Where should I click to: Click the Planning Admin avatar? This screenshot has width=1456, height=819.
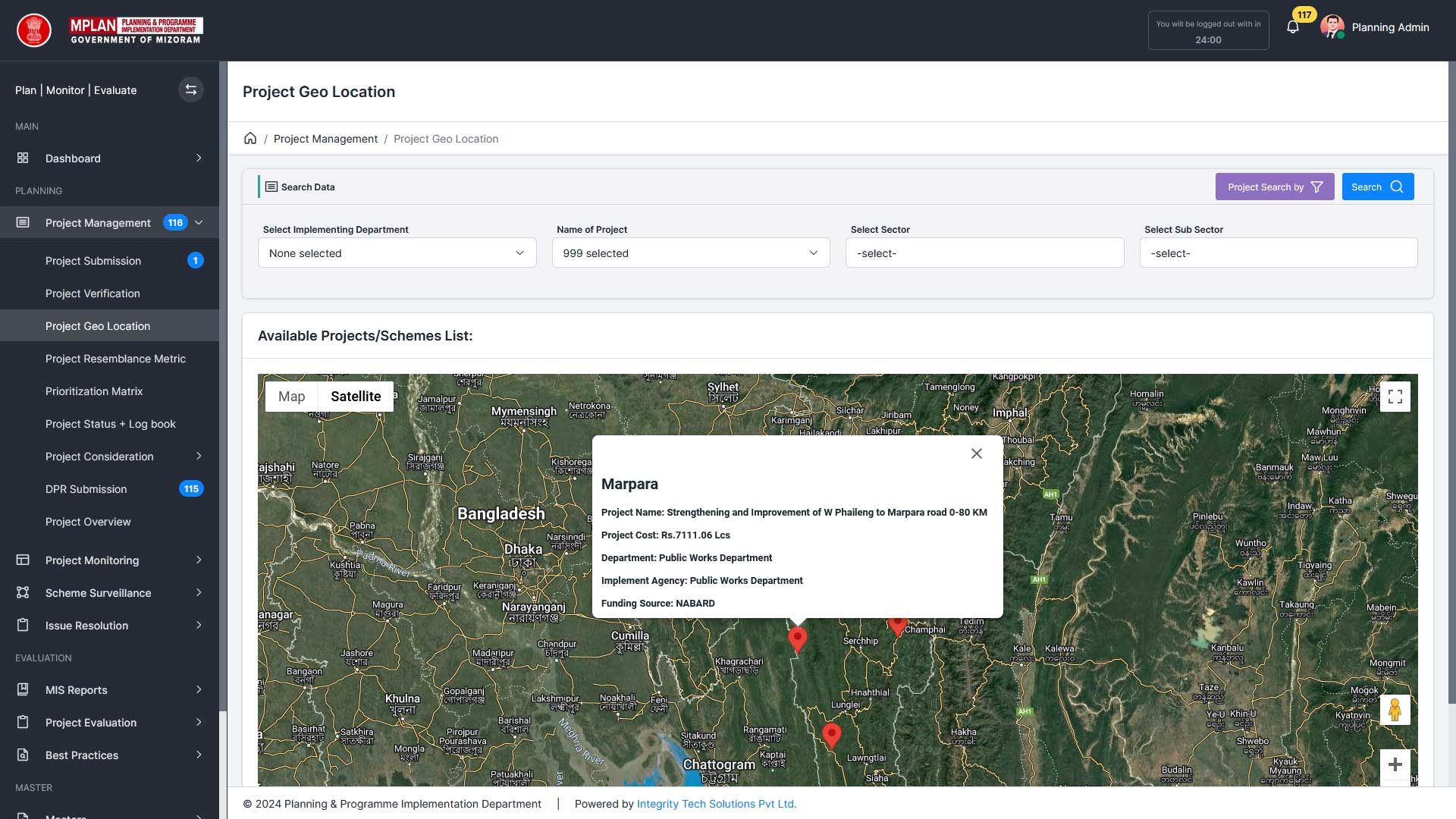tap(1332, 27)
